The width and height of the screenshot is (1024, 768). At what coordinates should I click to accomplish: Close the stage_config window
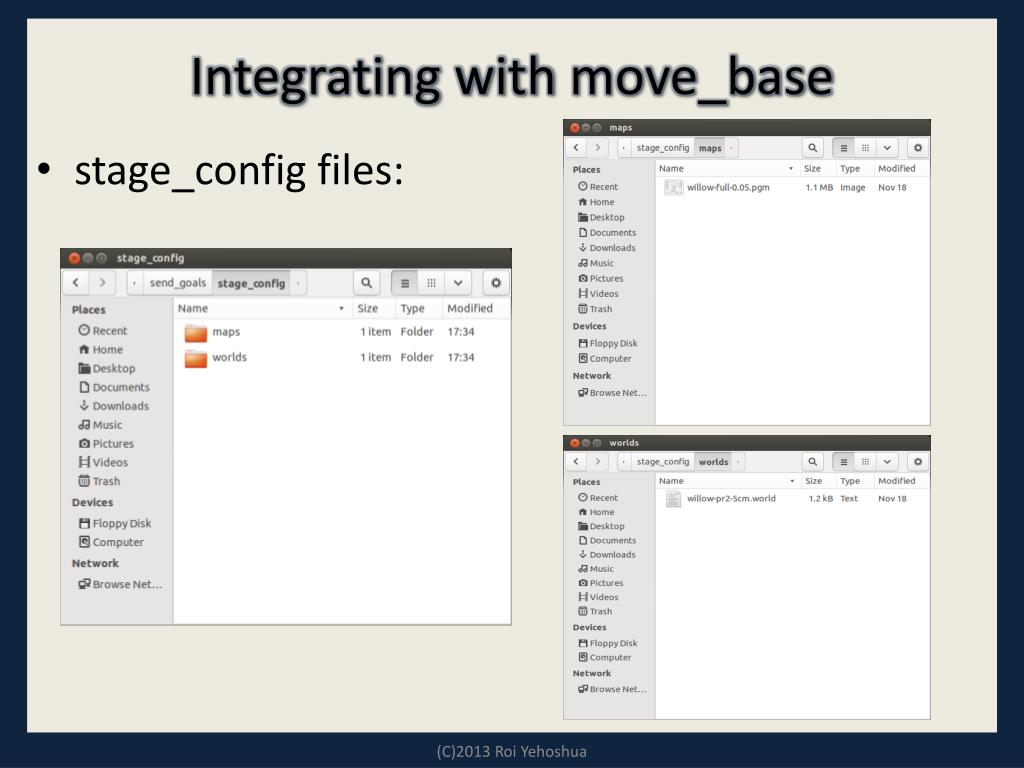tap(74, 258)
